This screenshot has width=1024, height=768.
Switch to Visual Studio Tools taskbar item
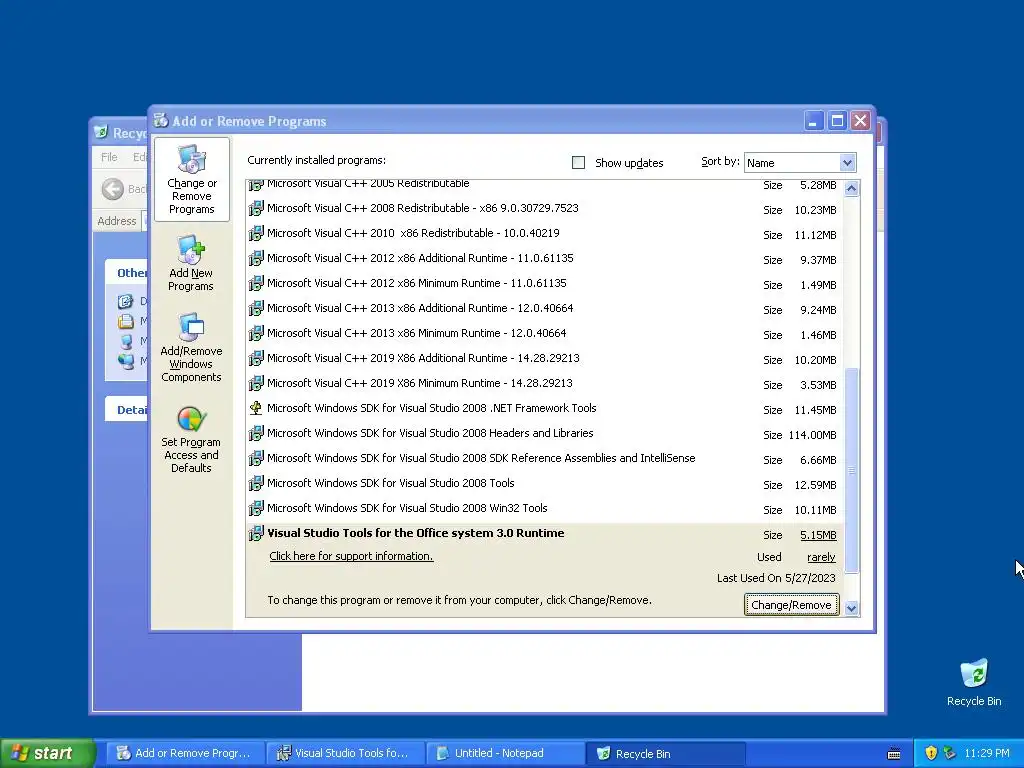tap(345, 753)
